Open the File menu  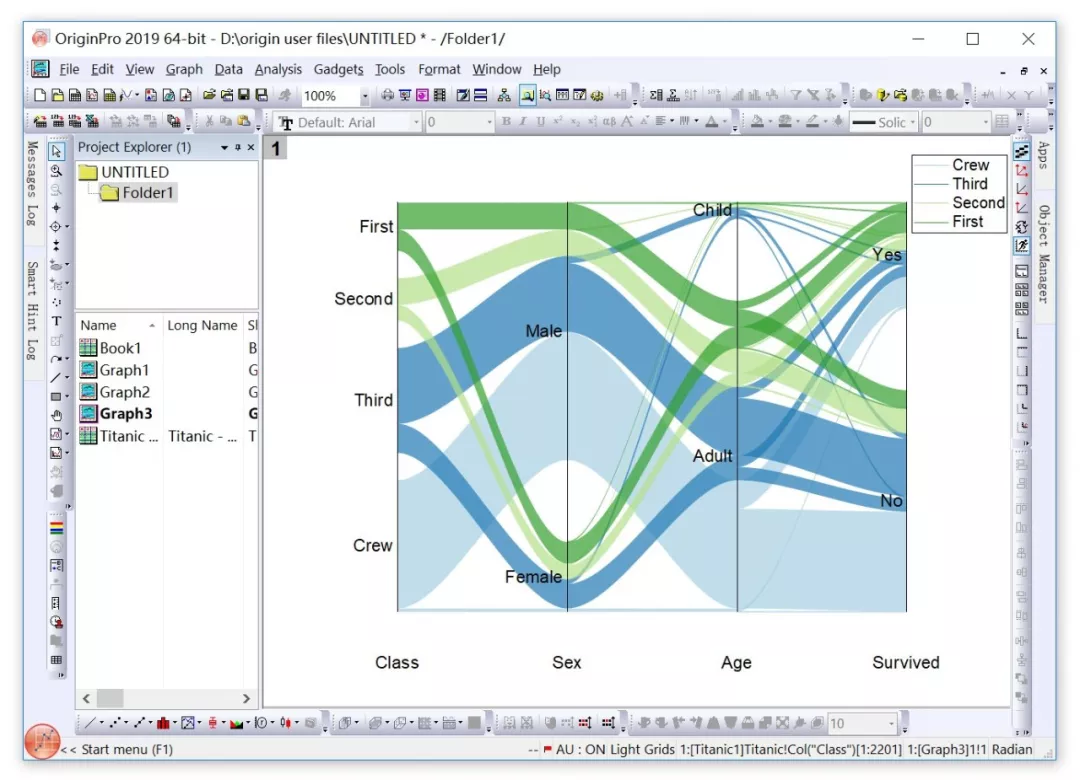pyautogui.click(x=69, y=69)
